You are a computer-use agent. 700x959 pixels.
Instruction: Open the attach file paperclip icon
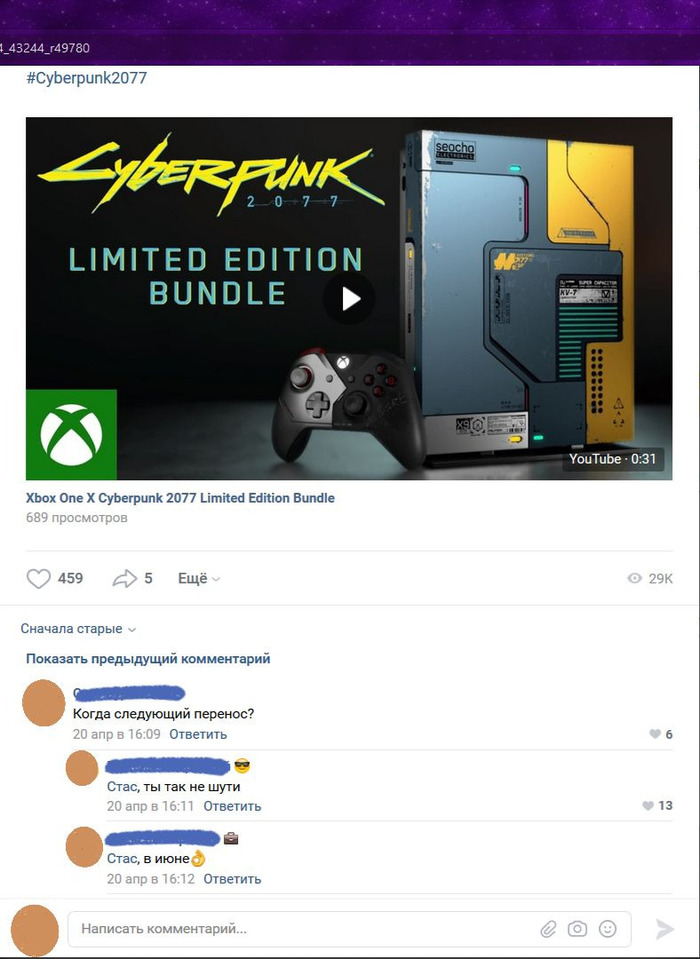point(548,930)
